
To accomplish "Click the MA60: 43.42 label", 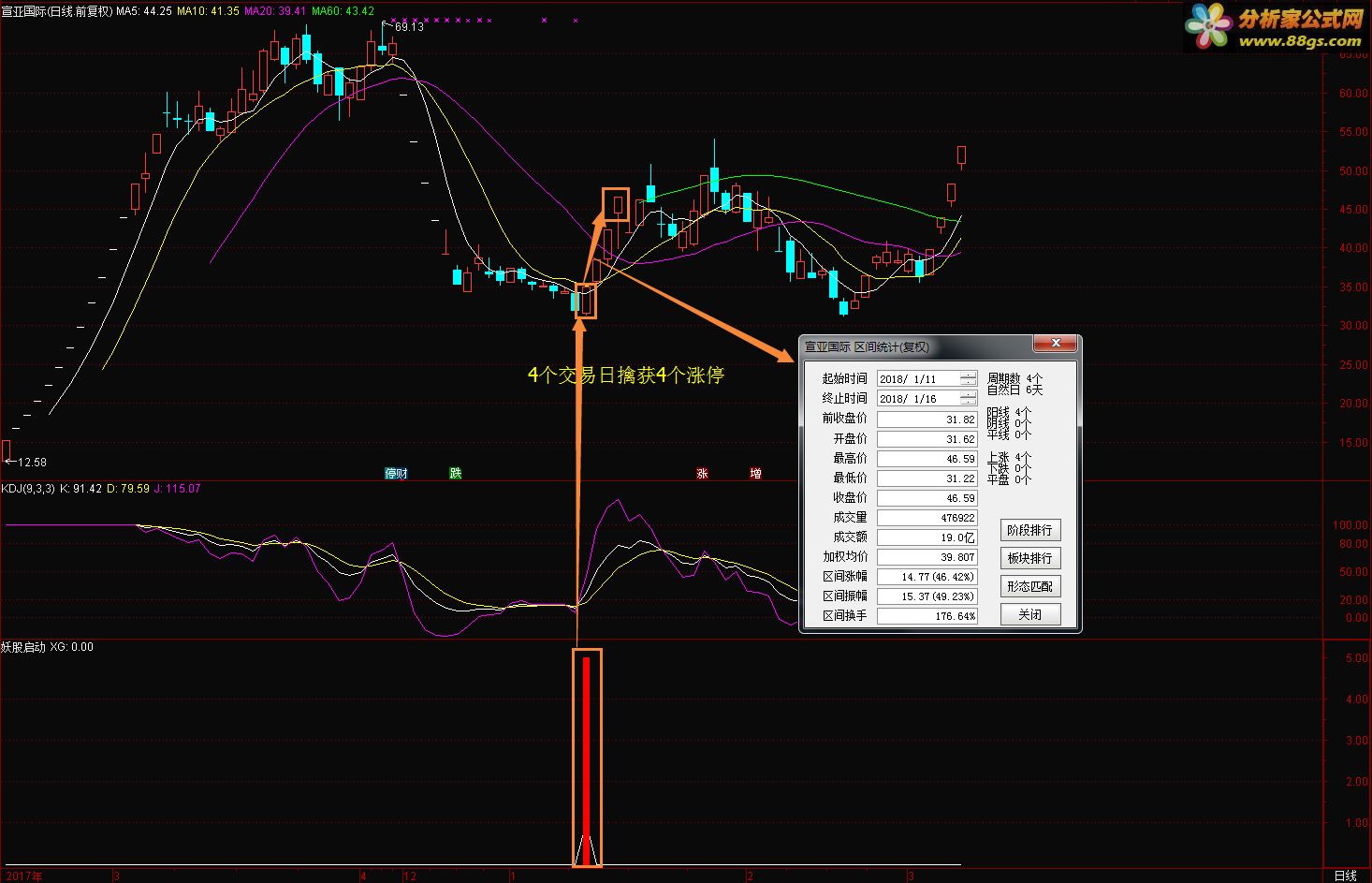I will tap(343, 11).
